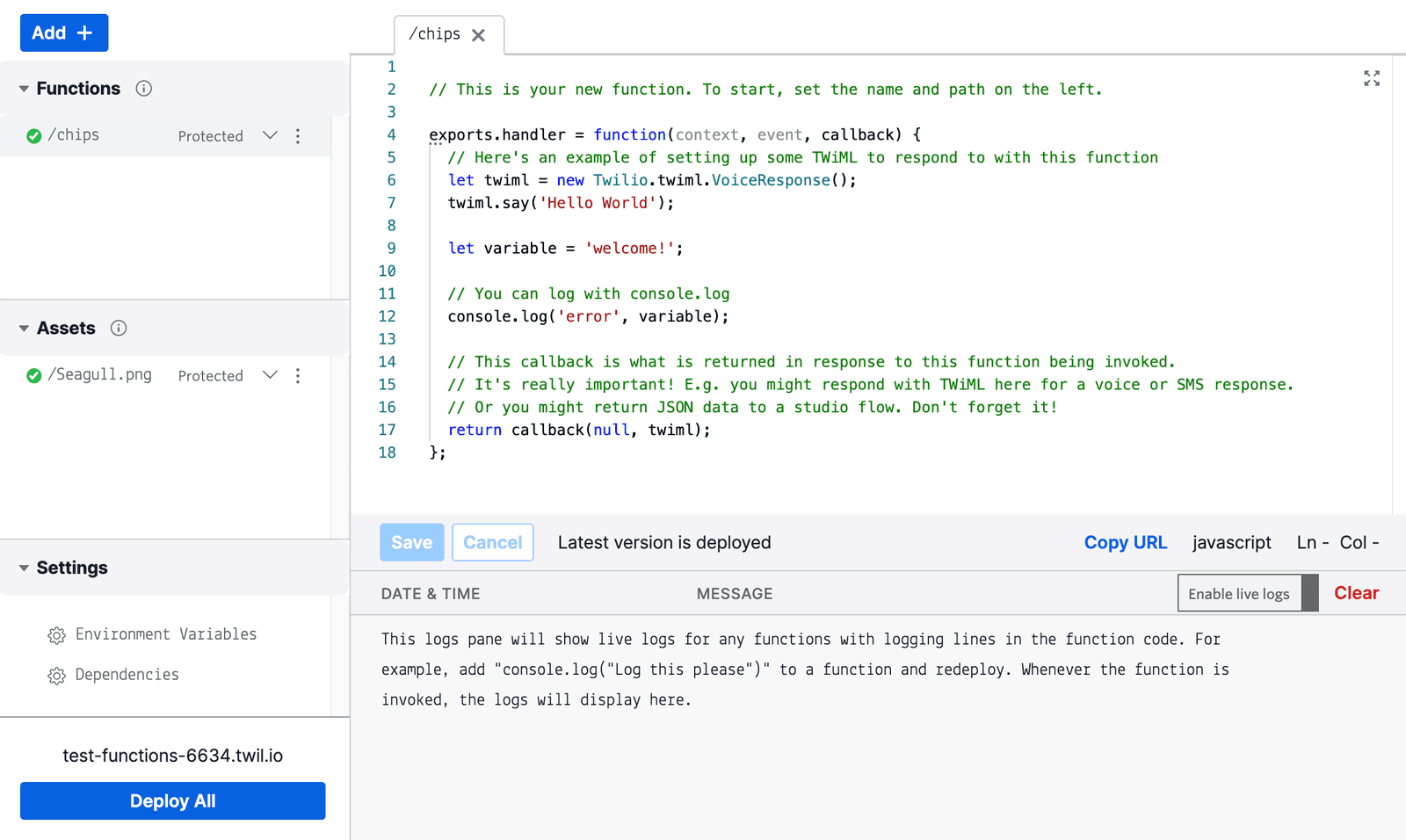The image size is (1406, 840).
Task: Enable live logs
Action: (1239, 593)
